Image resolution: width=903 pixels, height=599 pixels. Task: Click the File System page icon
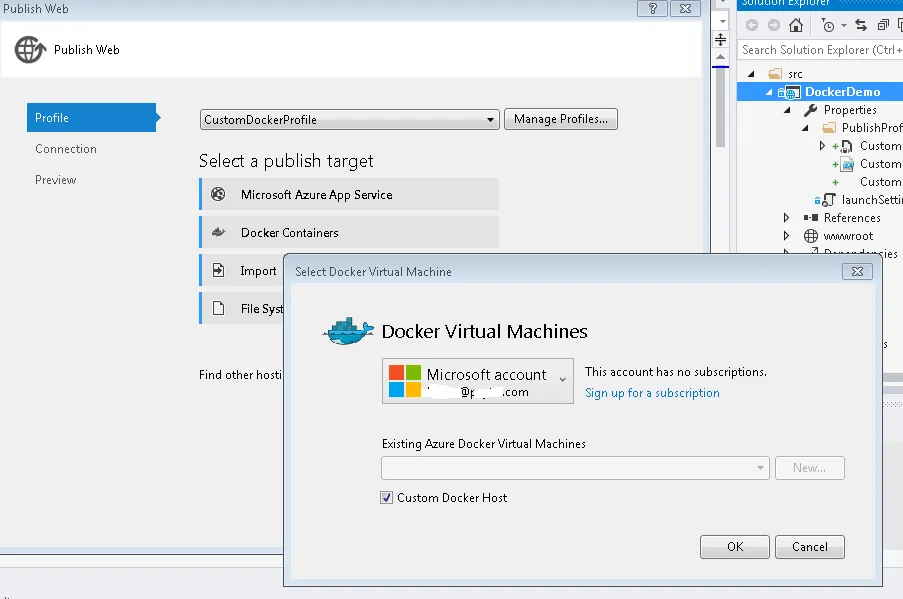coord(218,308)
